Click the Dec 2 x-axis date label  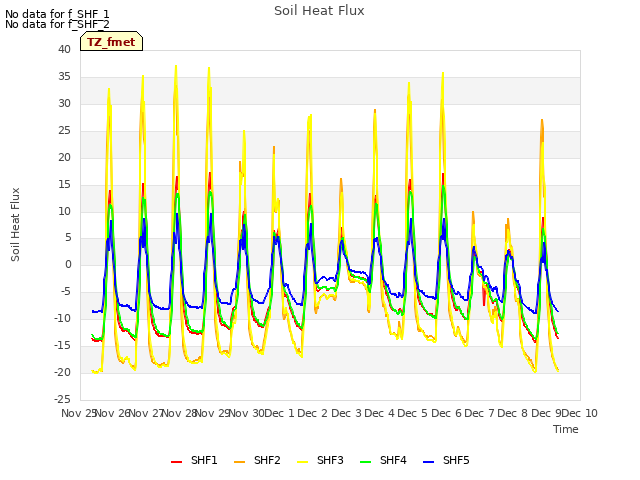(313, 413)
